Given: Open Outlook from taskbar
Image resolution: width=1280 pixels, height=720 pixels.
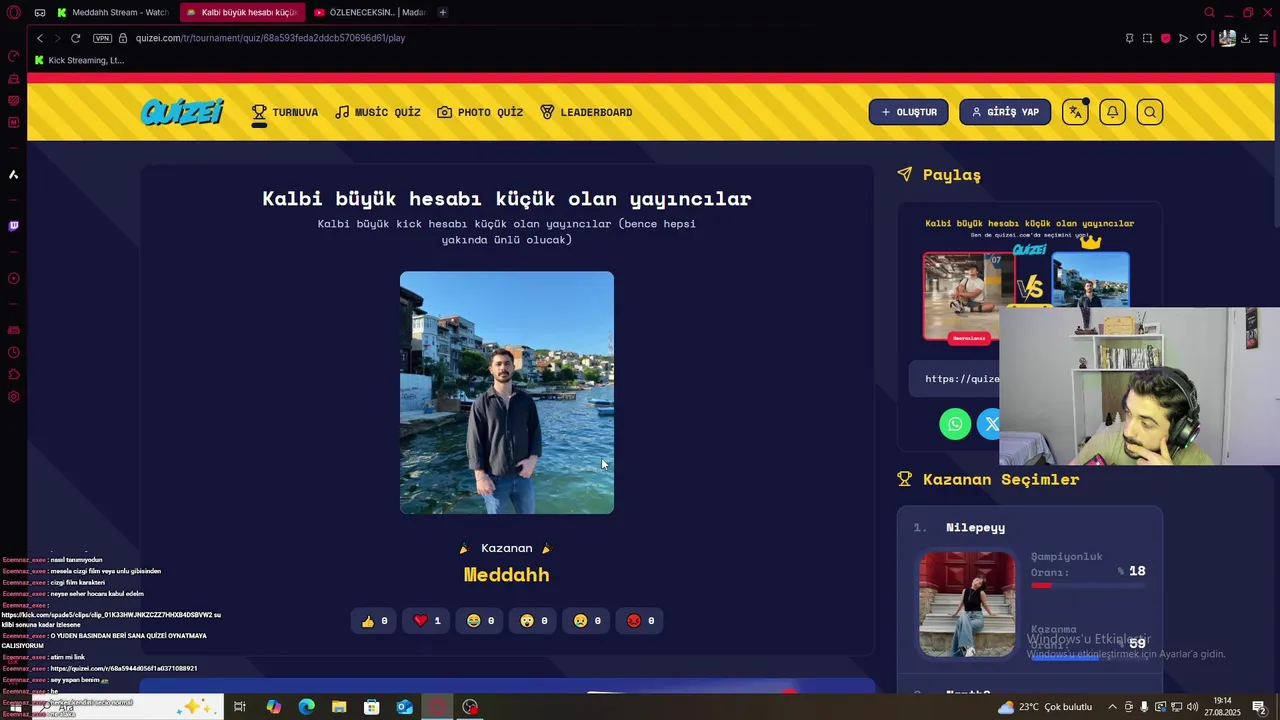Looking at the screenshot, I should 405,707.
